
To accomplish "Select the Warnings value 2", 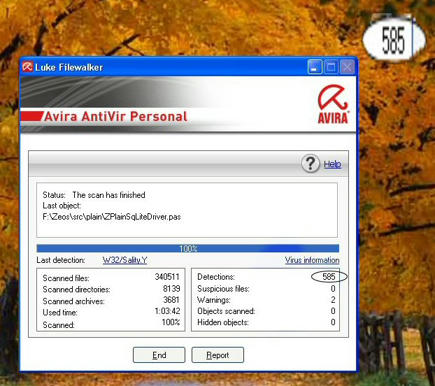I will tap(333, 300).
